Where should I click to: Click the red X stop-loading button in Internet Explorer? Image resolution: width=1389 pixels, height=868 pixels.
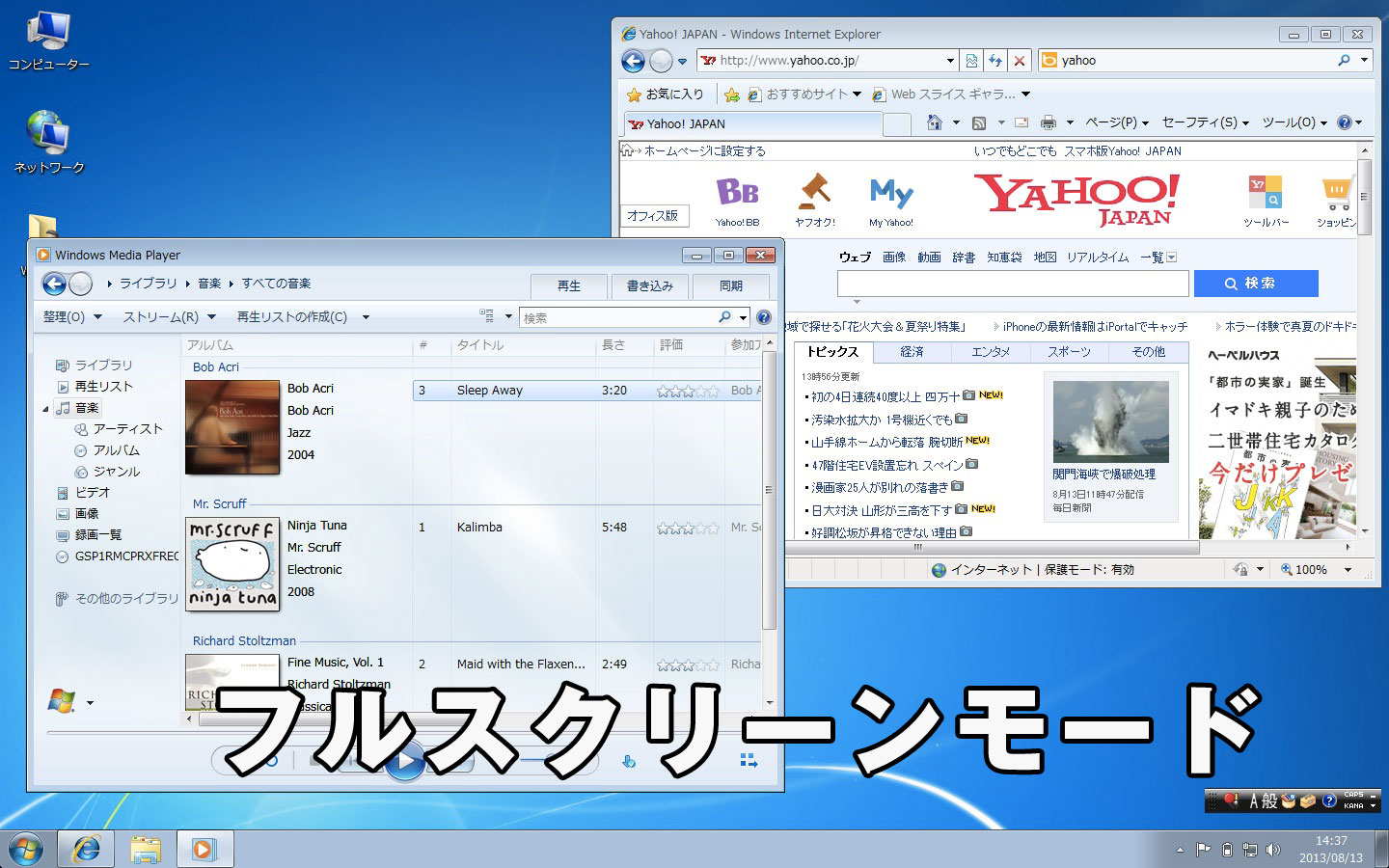click(1020, 60)
